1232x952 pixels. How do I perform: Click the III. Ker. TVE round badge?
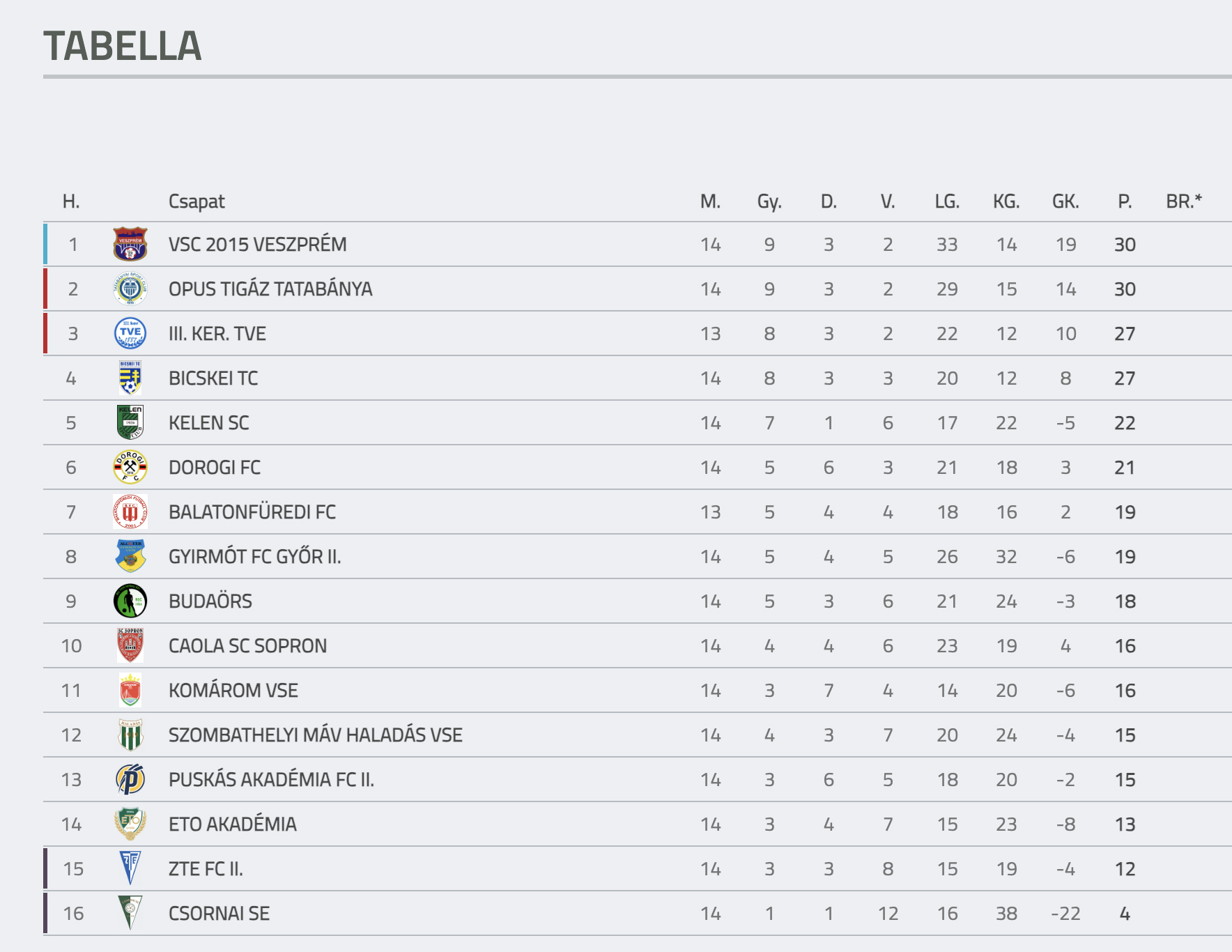click(130, 333)
